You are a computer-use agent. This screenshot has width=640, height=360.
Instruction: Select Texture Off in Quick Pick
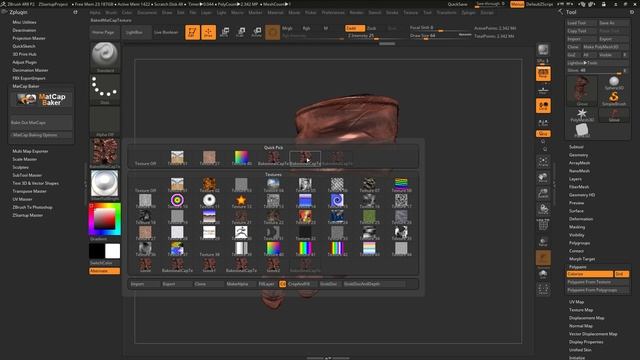[x=145, y=158]
